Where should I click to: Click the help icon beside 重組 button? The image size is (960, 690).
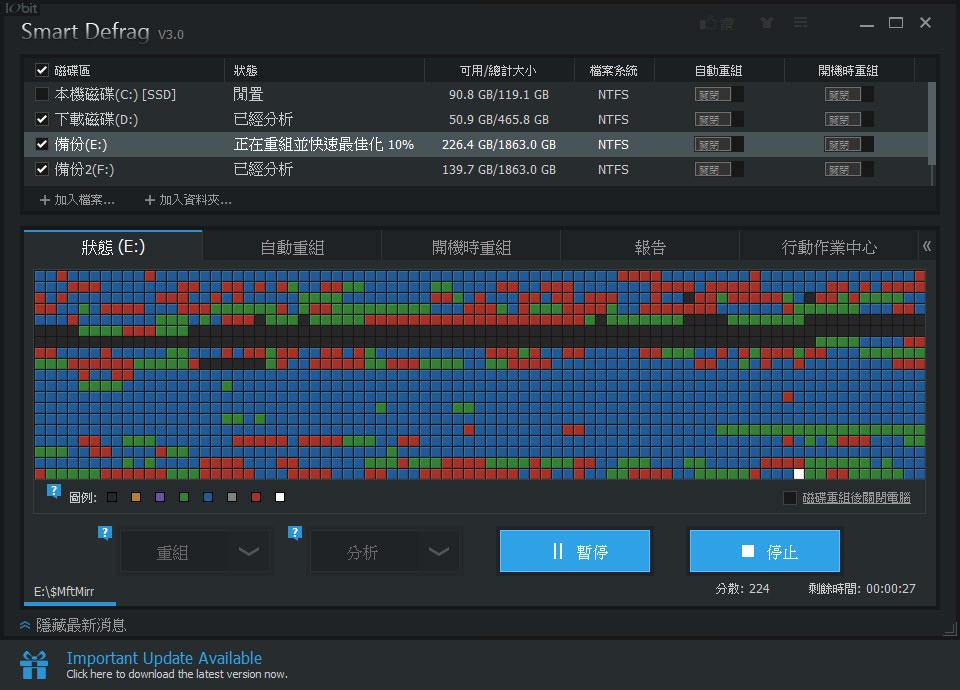click(x=105, y=533)
